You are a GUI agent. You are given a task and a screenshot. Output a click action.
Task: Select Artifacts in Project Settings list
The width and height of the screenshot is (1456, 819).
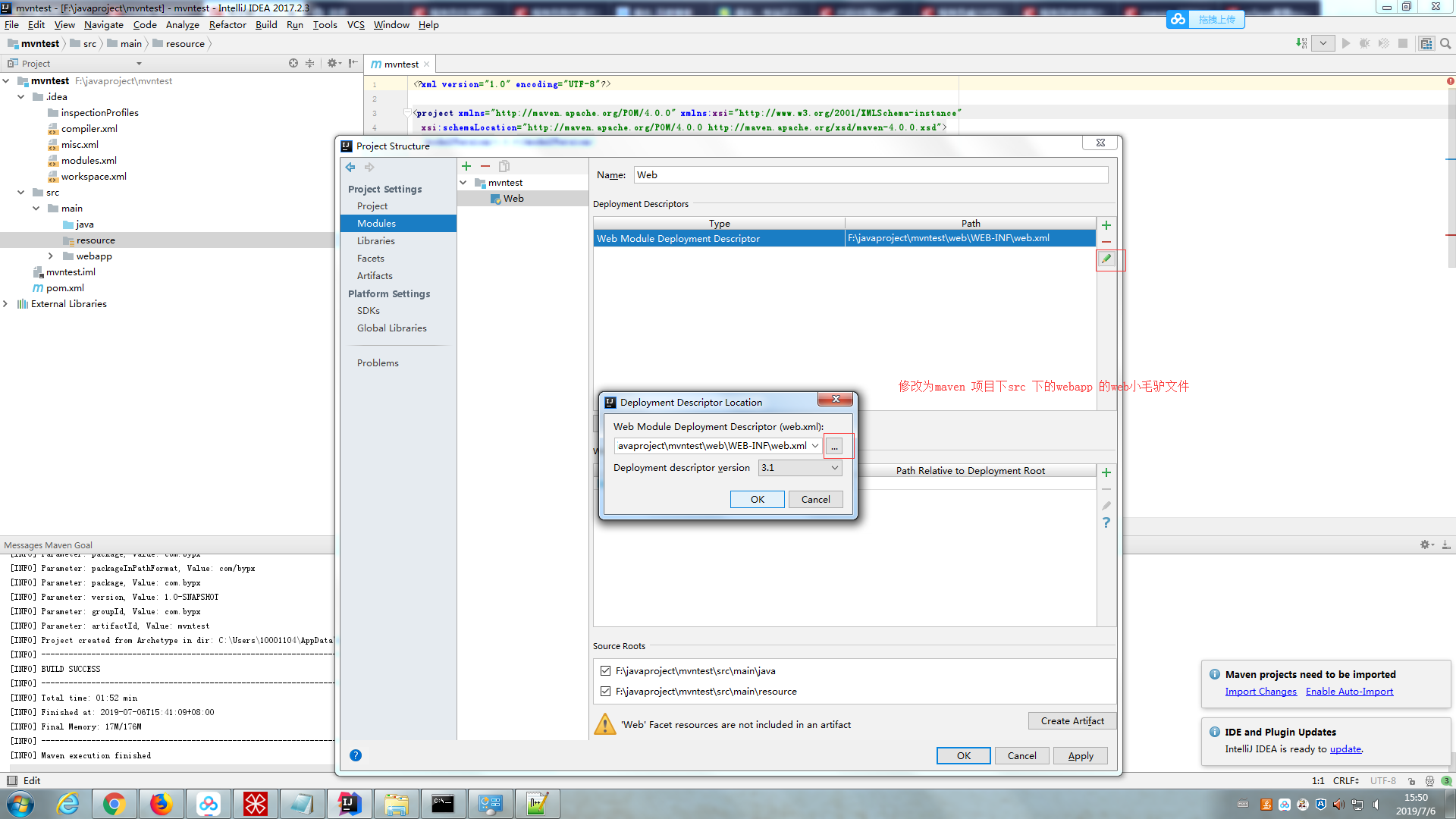click(375, 276)
